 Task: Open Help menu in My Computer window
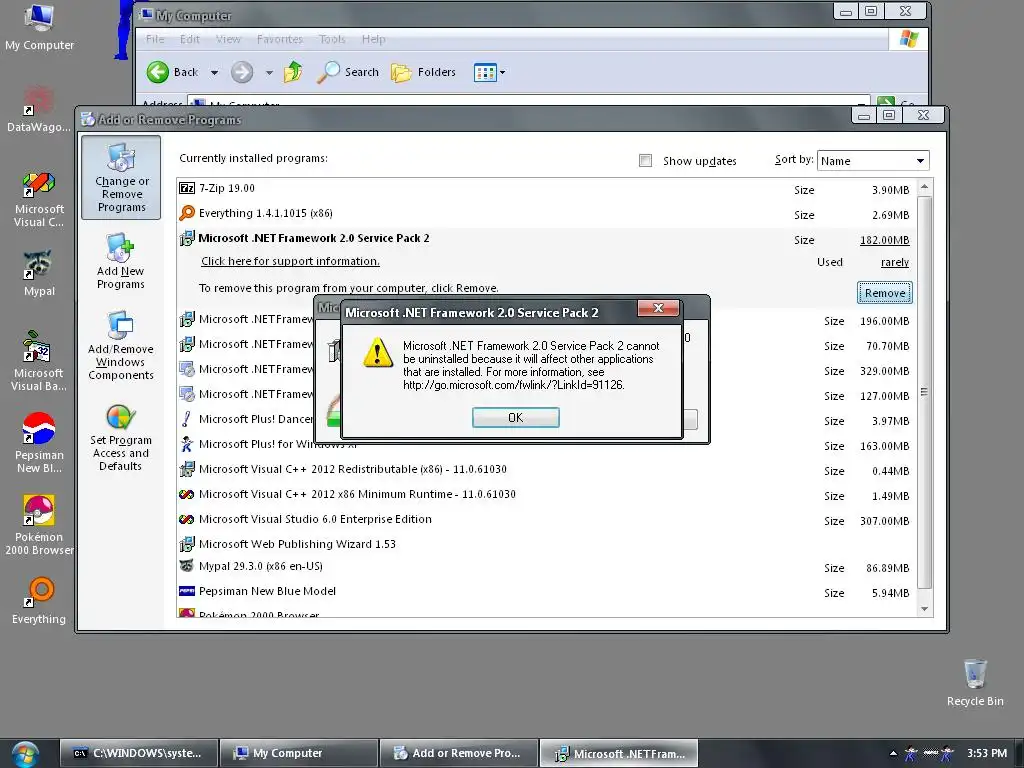374,39
